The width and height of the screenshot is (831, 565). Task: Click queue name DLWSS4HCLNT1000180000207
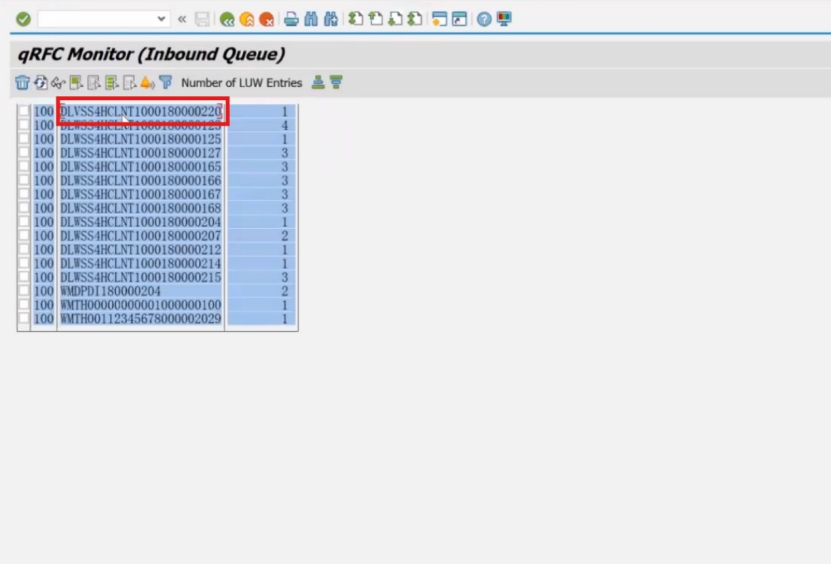[141, 236]
